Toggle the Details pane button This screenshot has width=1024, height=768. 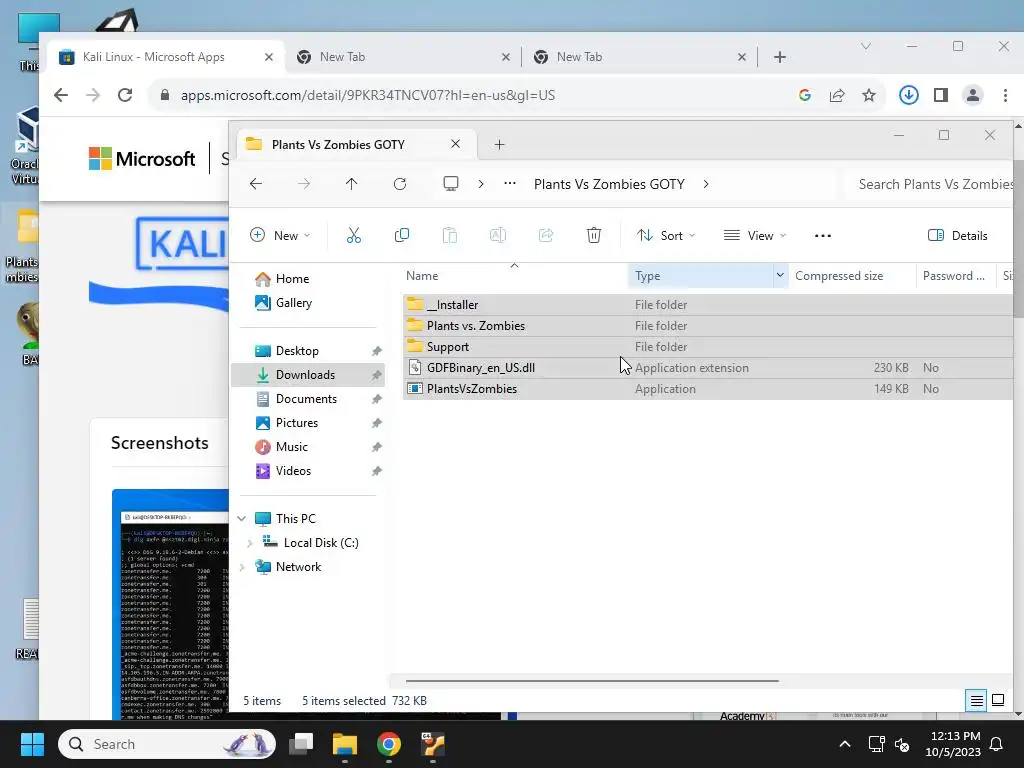[x=958, y=236]
